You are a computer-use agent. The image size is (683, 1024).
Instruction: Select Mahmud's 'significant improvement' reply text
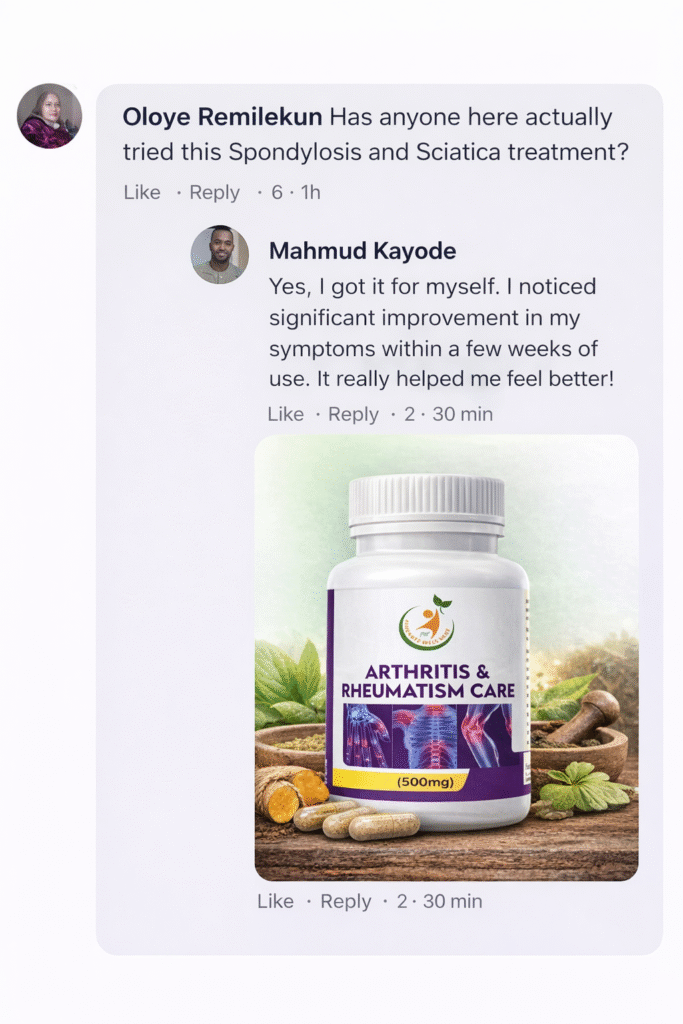coord(441,333)
